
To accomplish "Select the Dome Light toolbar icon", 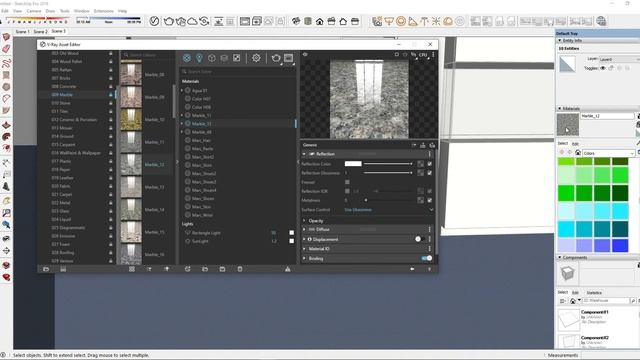I will [x=448, y=21].
